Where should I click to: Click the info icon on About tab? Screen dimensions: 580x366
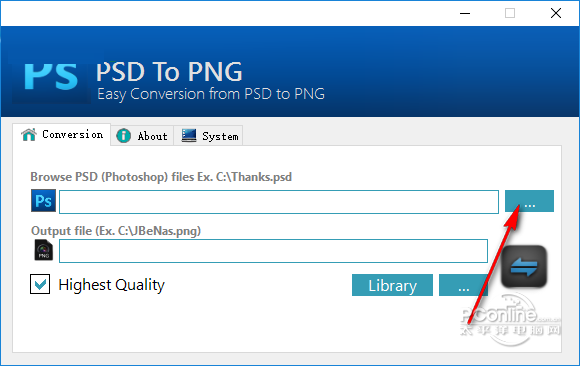pos(124,136)
